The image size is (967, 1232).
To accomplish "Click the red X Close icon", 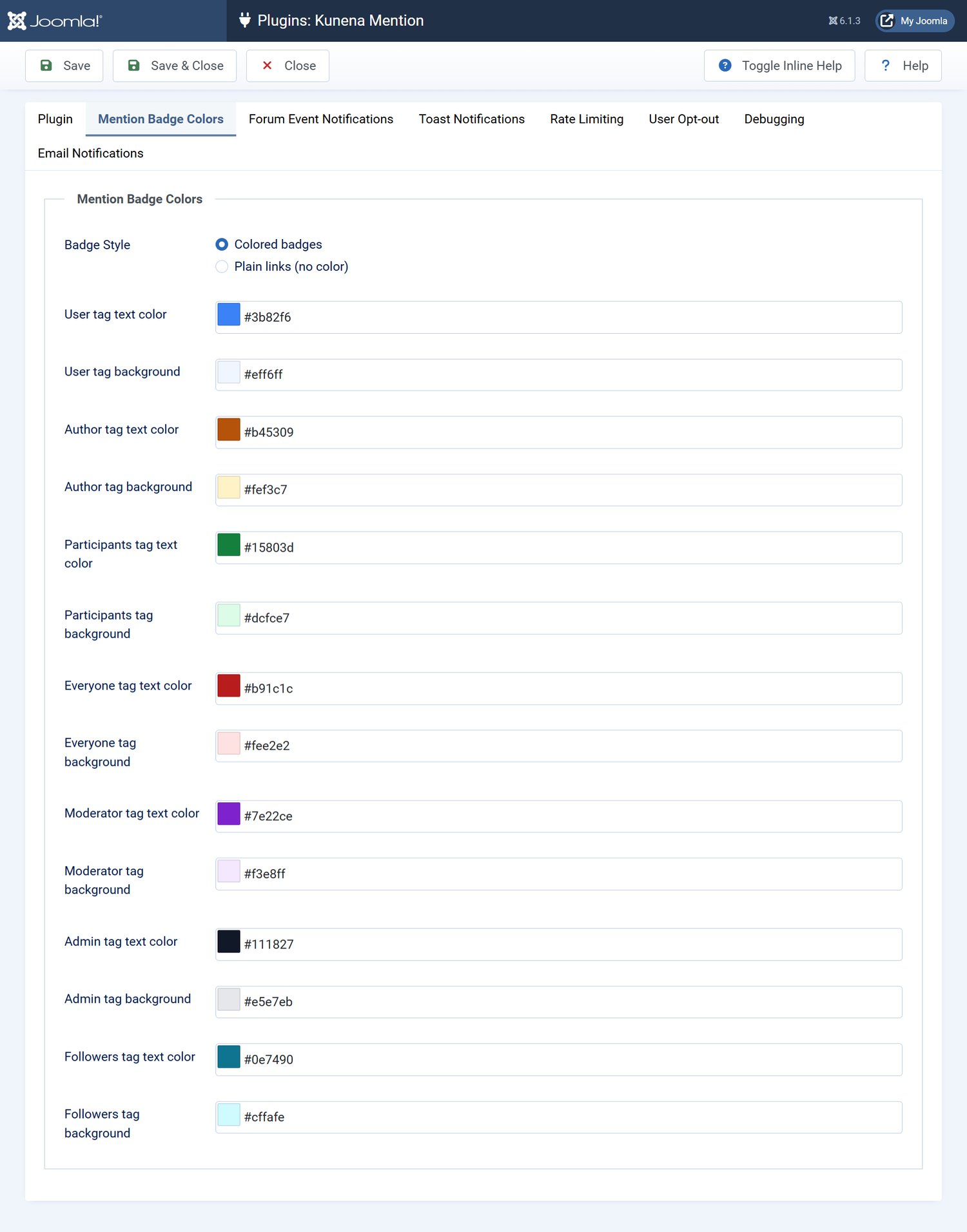I will point(267,66).
